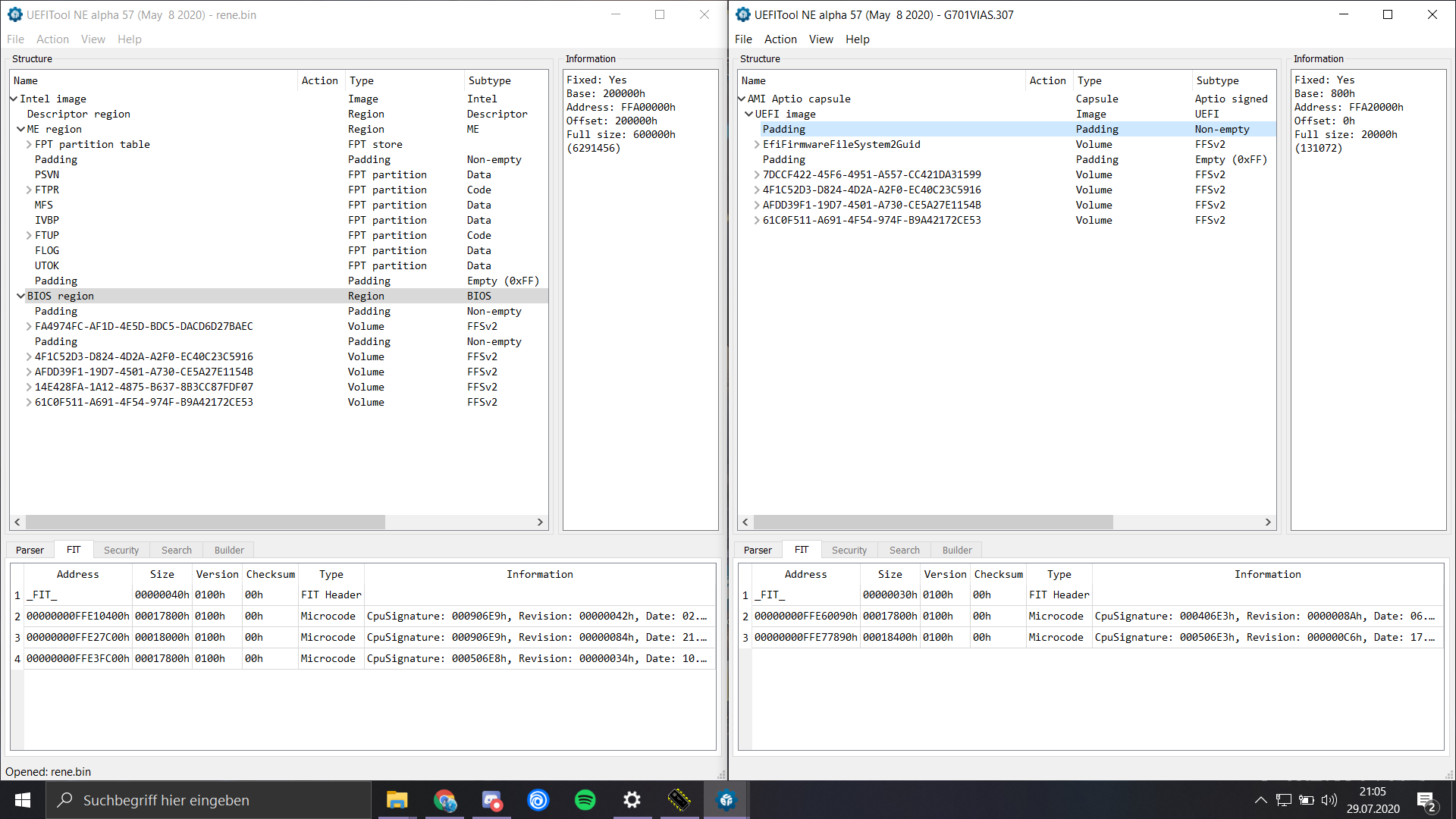Expand the FPT partition table node
1456x819 pixels.
pos(29,144)
